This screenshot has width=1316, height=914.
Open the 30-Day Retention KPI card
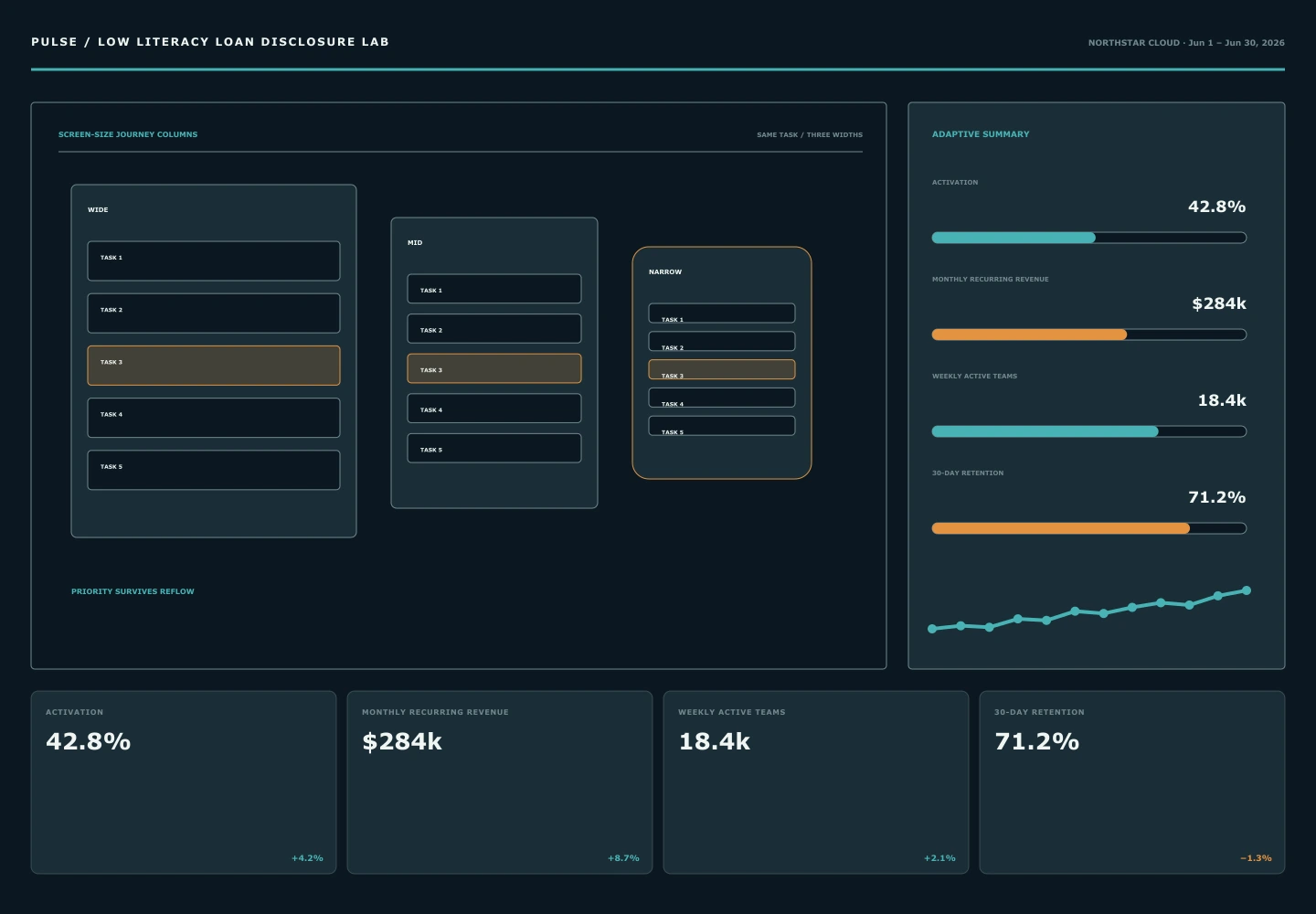pyautogui.click(x=1132, y=782)
